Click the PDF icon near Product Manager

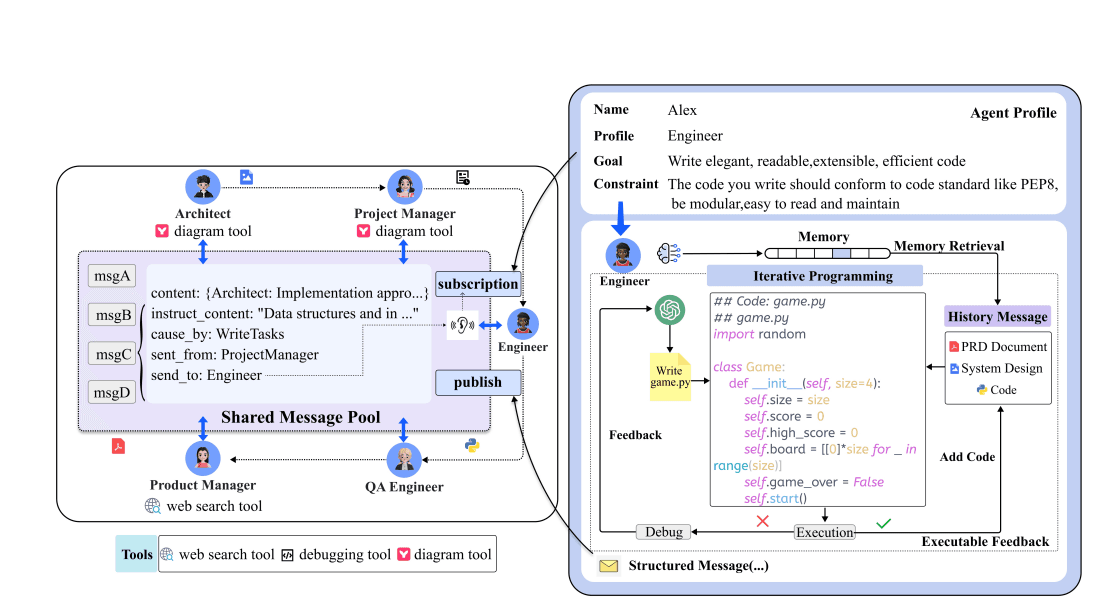118,446
